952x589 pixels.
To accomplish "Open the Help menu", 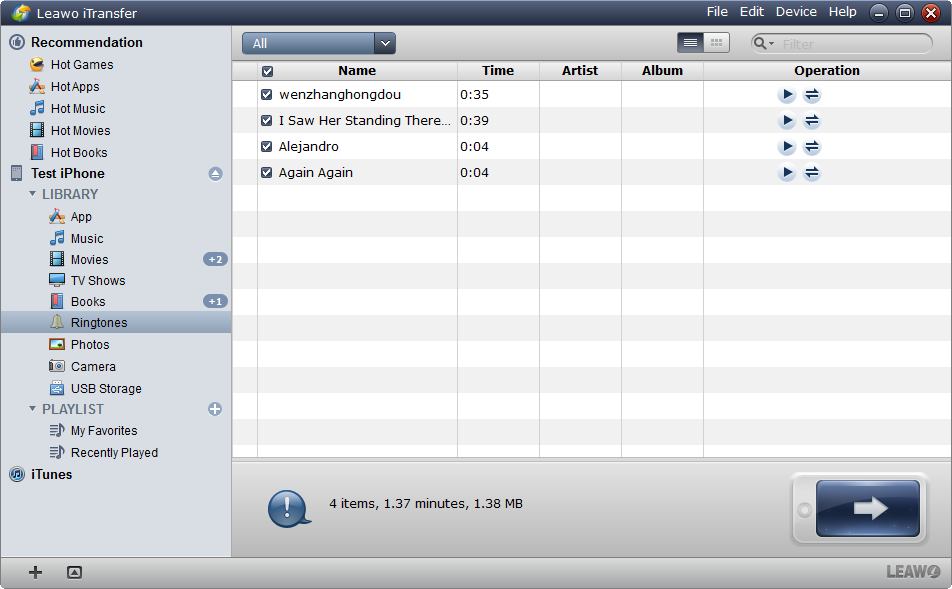I will [843, 12].
